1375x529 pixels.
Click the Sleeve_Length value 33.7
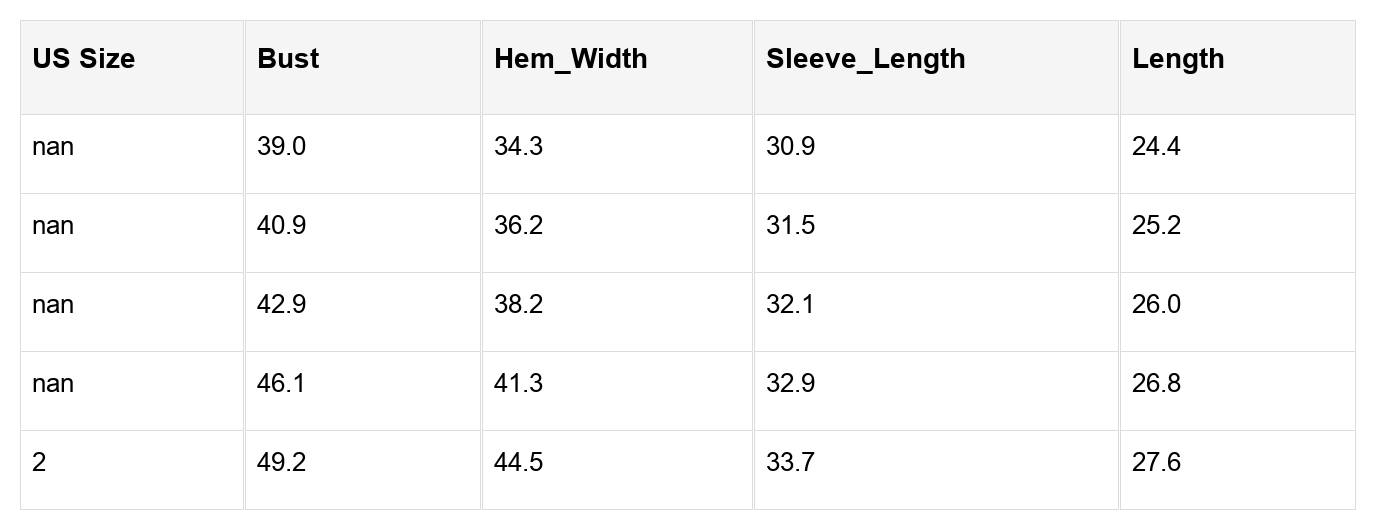point(790,463)
